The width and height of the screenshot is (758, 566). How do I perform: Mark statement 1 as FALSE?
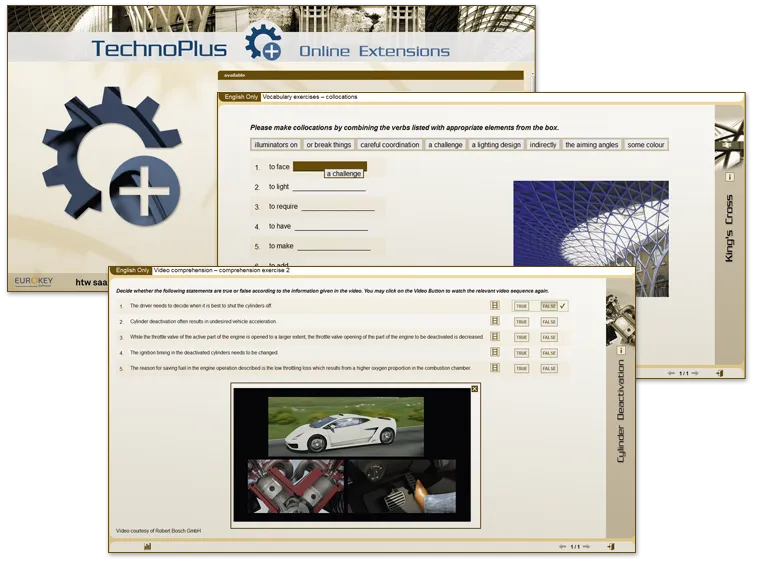[549, 306]
